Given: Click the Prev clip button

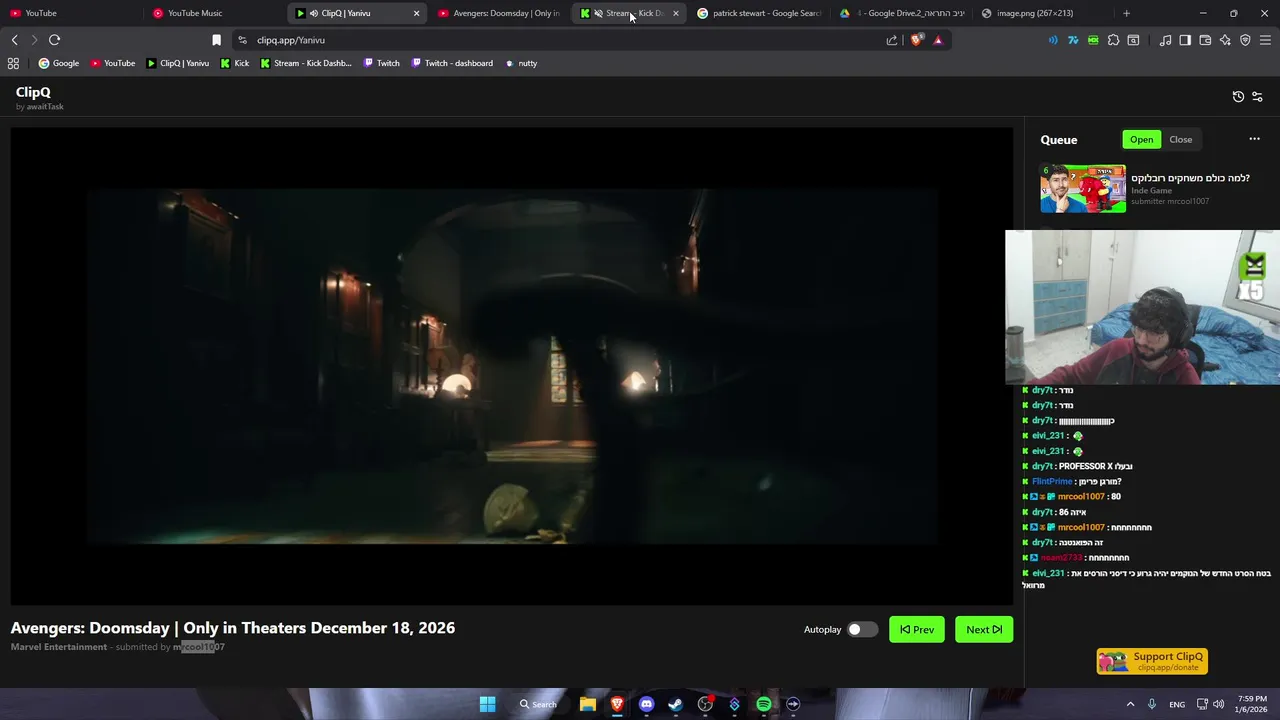Looking at the screenshot, I should pos(916,629).
